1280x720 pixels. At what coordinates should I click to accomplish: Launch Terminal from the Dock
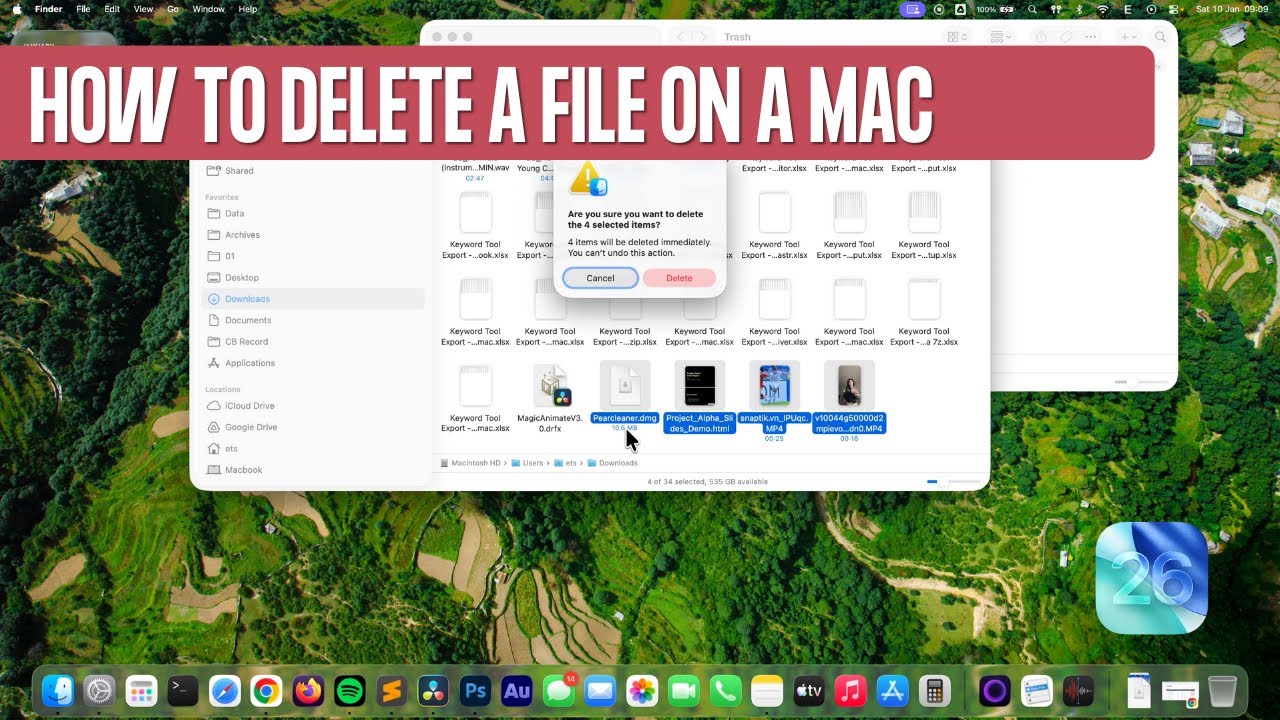click(183, 691)
